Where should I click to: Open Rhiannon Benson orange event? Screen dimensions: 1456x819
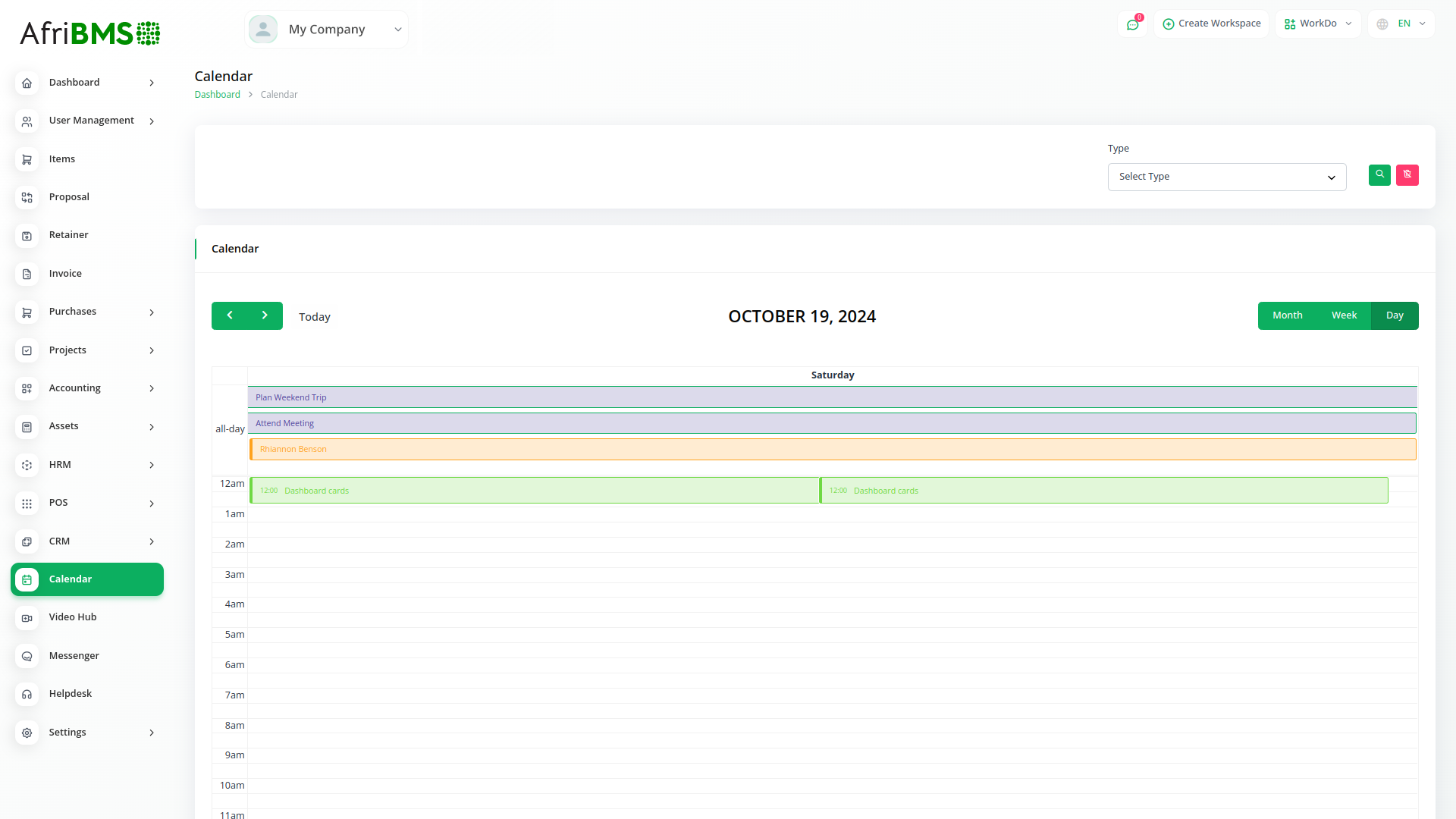tap(833, 449)
